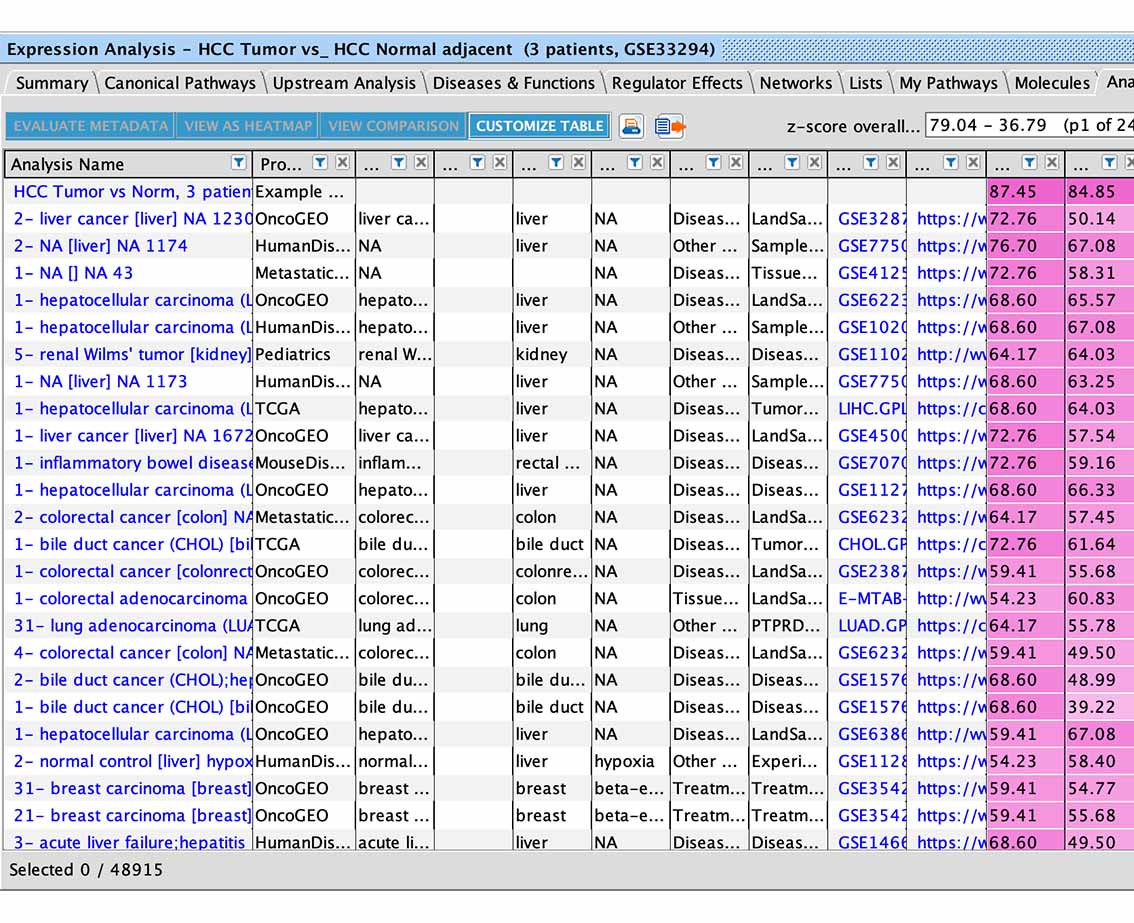Filter the column containing GSE accession links

tap(871, 163)
